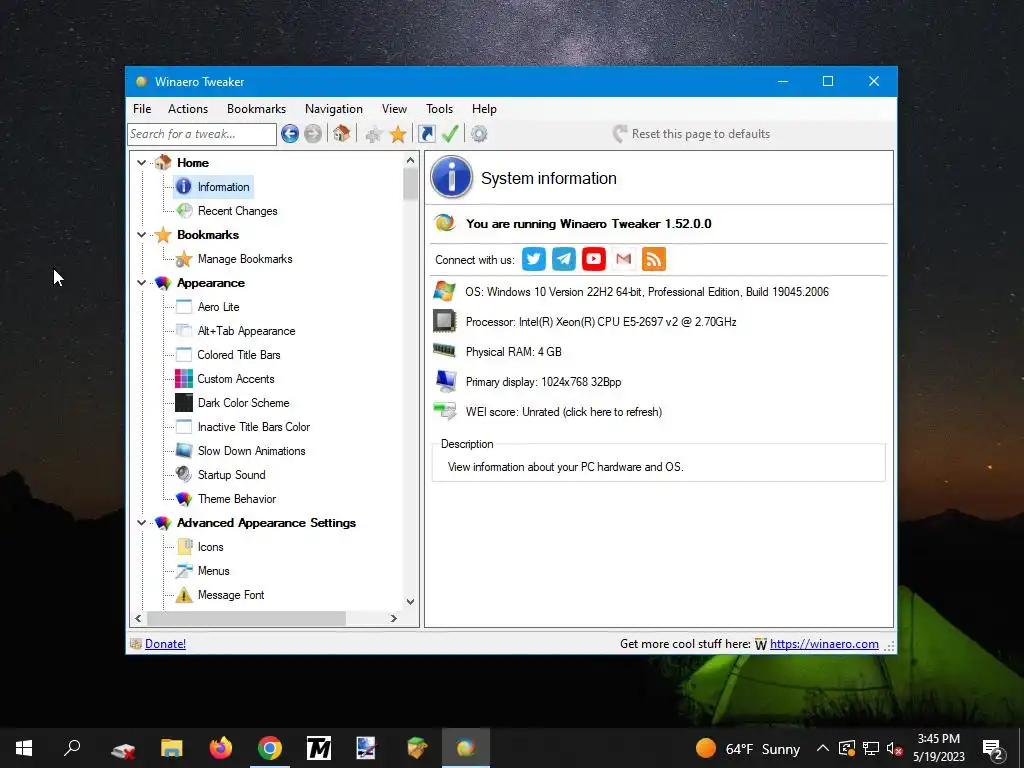Collapse the Appearance tree node

141,283
